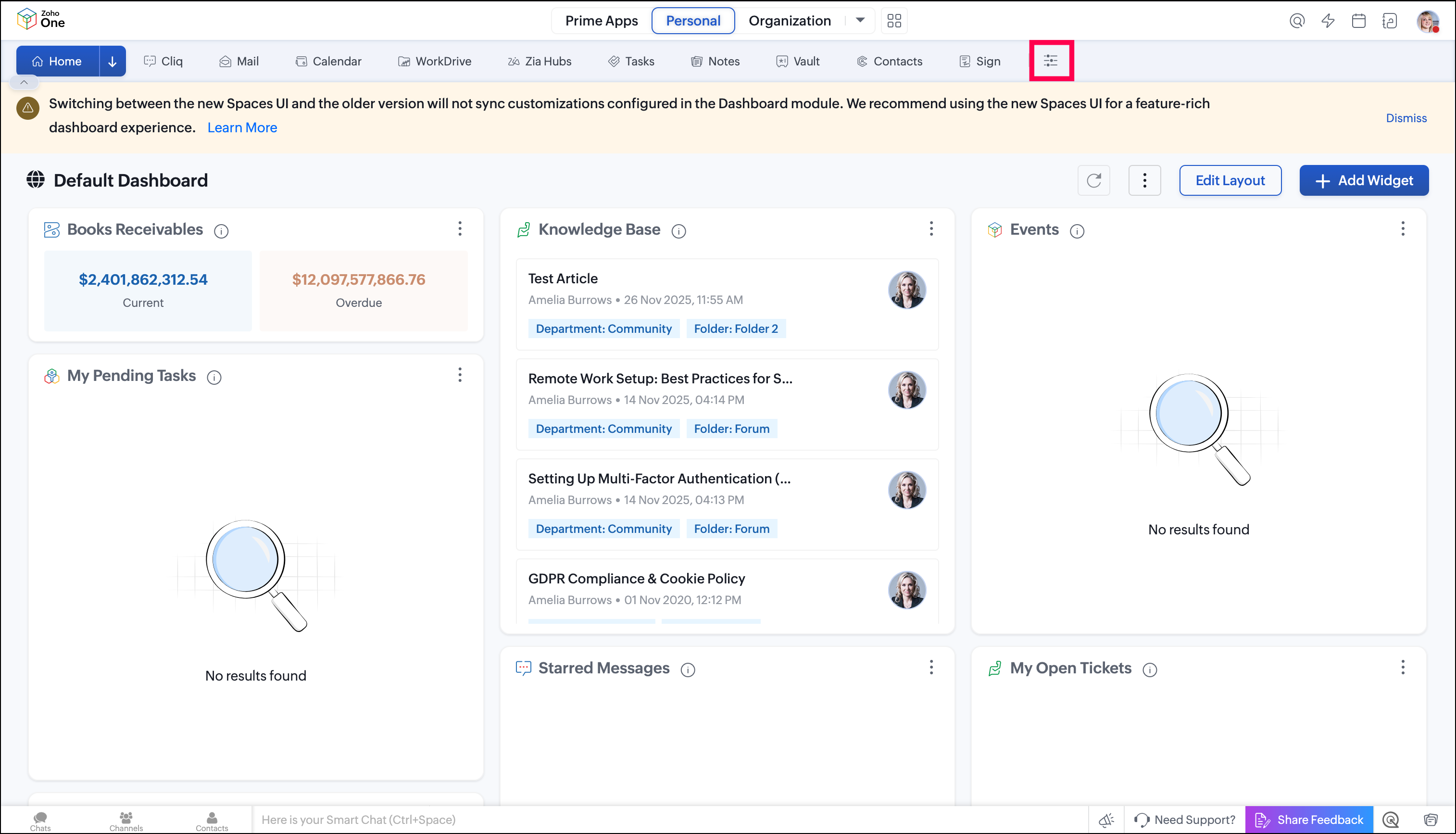Open the mentions at-sign icon in header
The height and width of the screenshot is (834, 1456).
[1297, 21]
